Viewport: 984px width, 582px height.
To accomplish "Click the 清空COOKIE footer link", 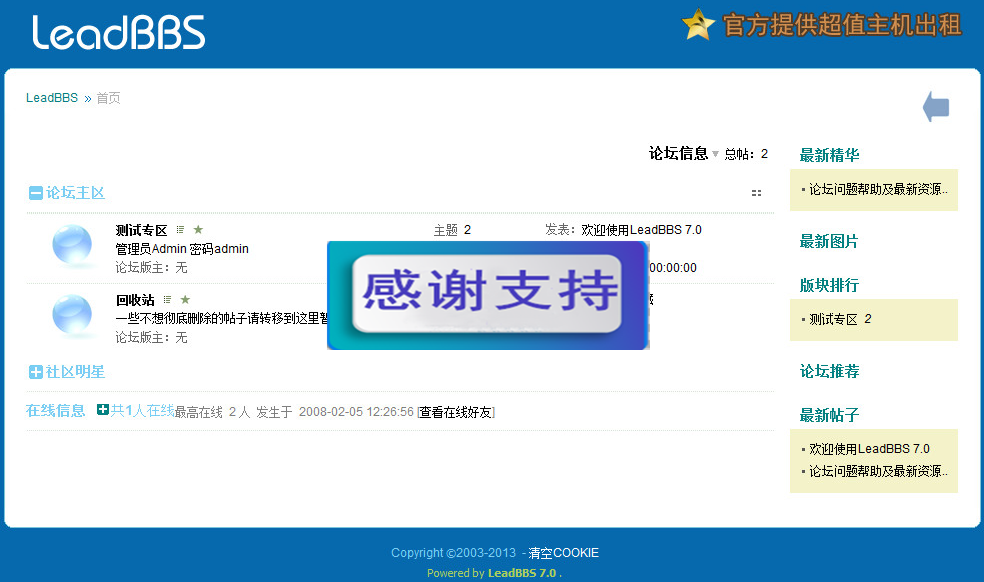I will pyautogui.click(x=564, y=553).
